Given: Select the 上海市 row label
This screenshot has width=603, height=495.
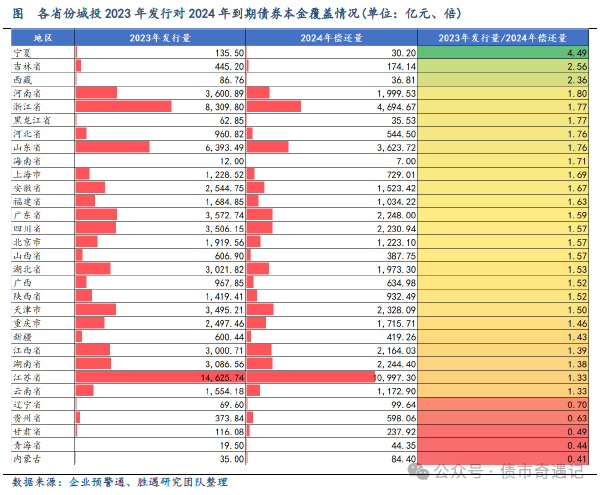Looking at the screenshot, I should (x=27, y=174).
